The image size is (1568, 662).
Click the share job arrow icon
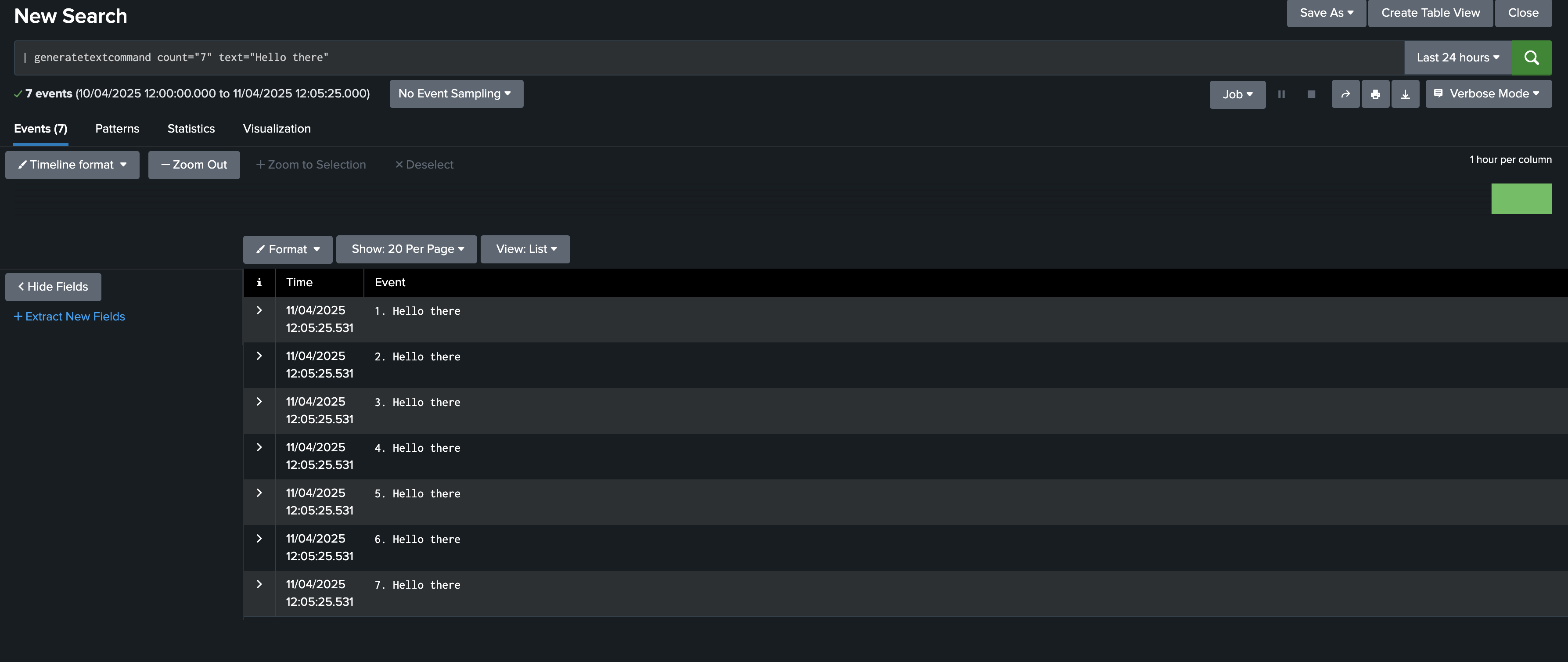pos(1345,94)
